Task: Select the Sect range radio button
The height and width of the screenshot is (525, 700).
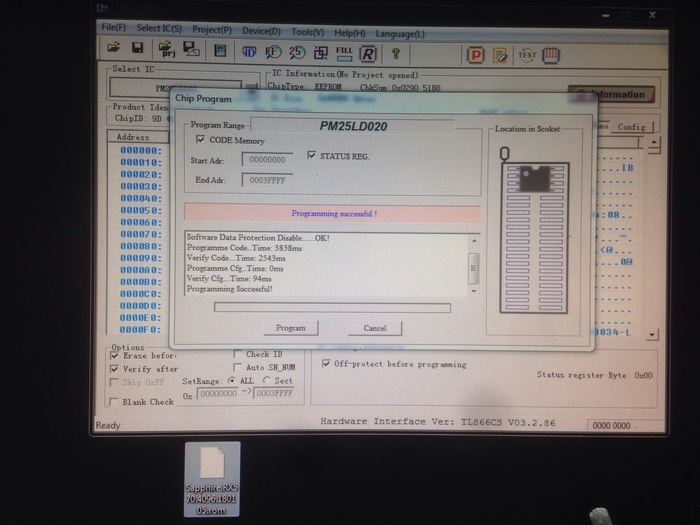Action: [266, 381]
